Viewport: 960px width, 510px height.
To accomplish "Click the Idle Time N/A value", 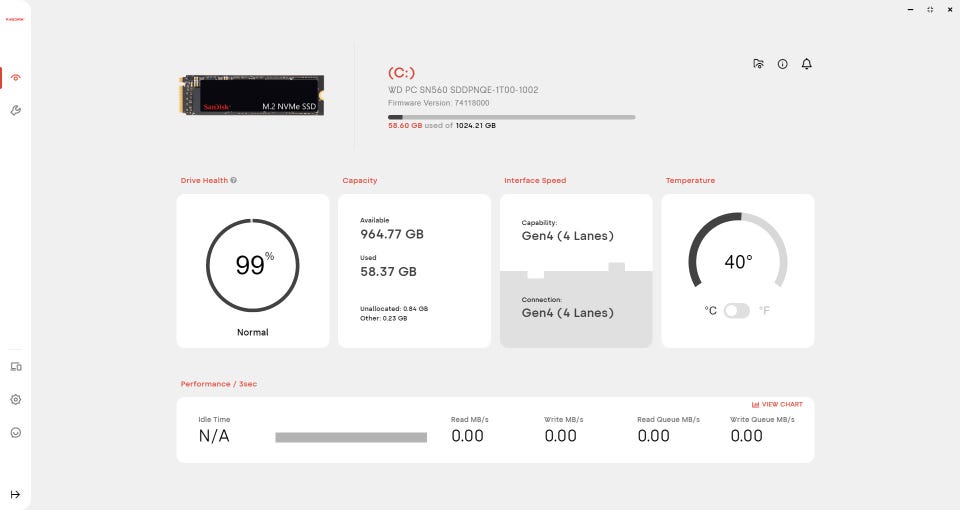I will click(x=214, y=436).
